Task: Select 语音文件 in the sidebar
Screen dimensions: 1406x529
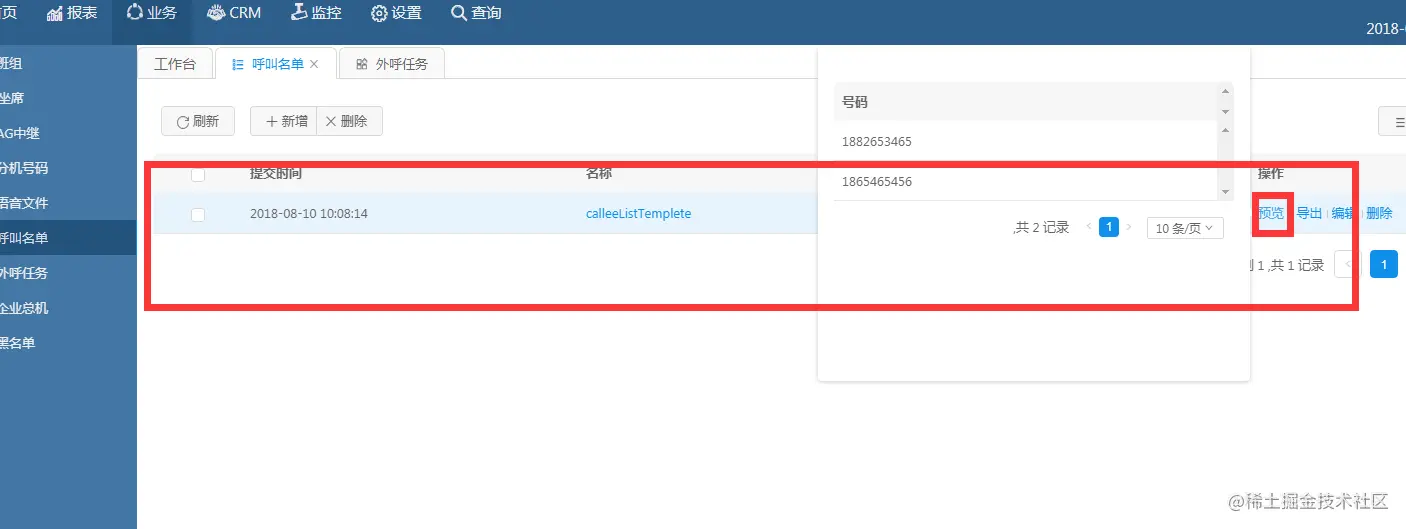Action: click(x=68, y=203)
